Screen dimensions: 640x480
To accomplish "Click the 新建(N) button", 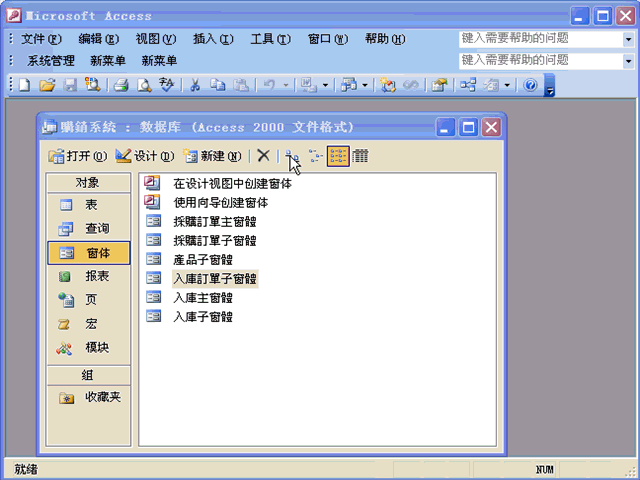I will 212,156.
